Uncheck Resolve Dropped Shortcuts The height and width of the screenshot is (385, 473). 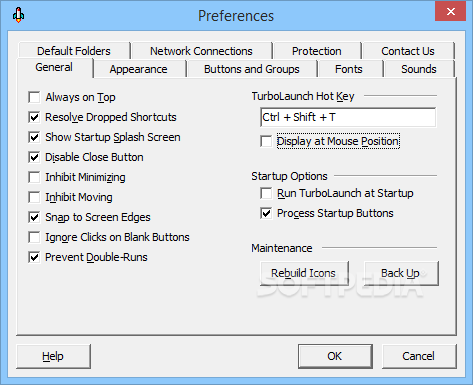tap(34, 117)
